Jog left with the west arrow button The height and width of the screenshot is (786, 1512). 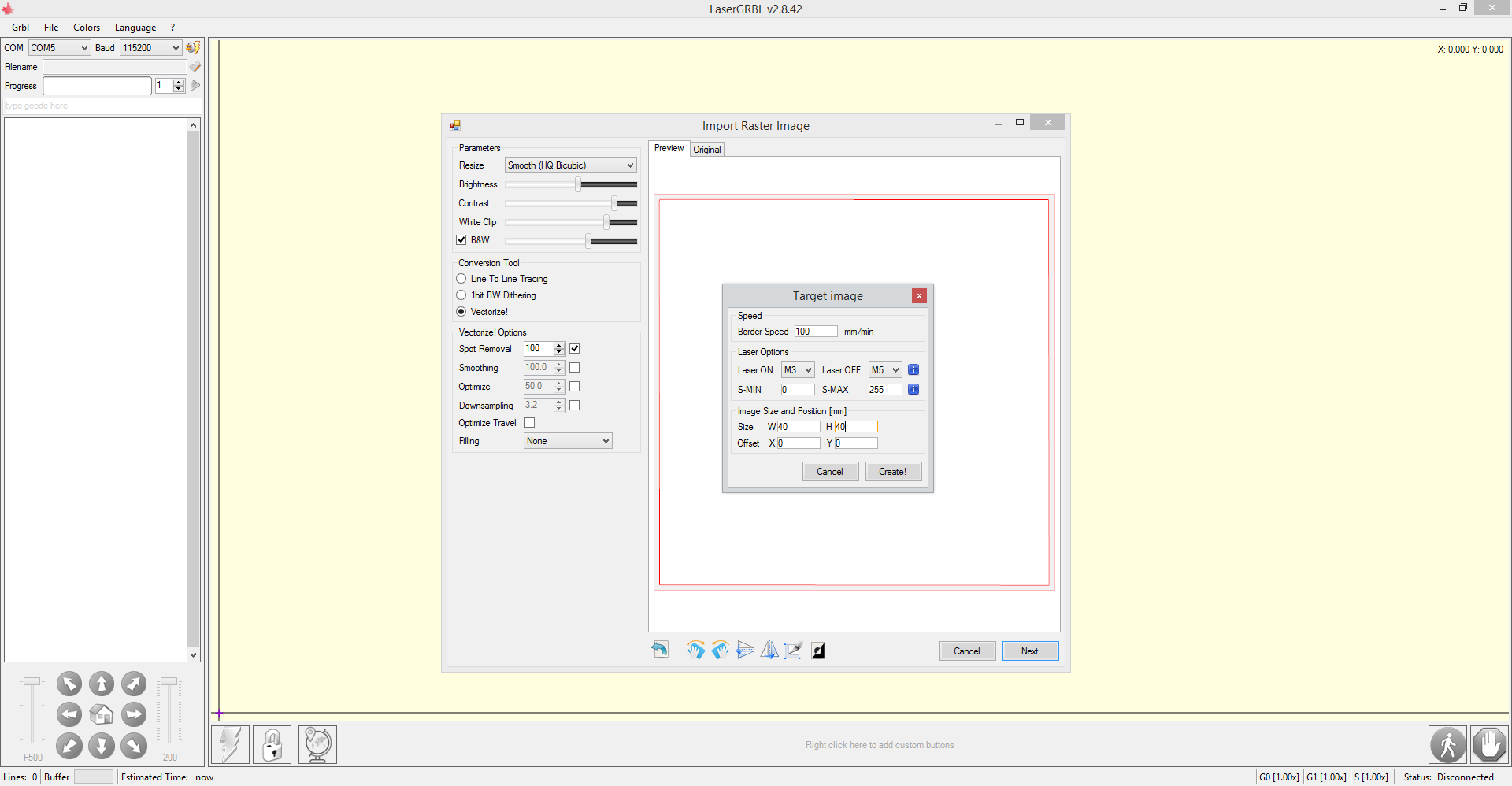[x=69, y=714]
